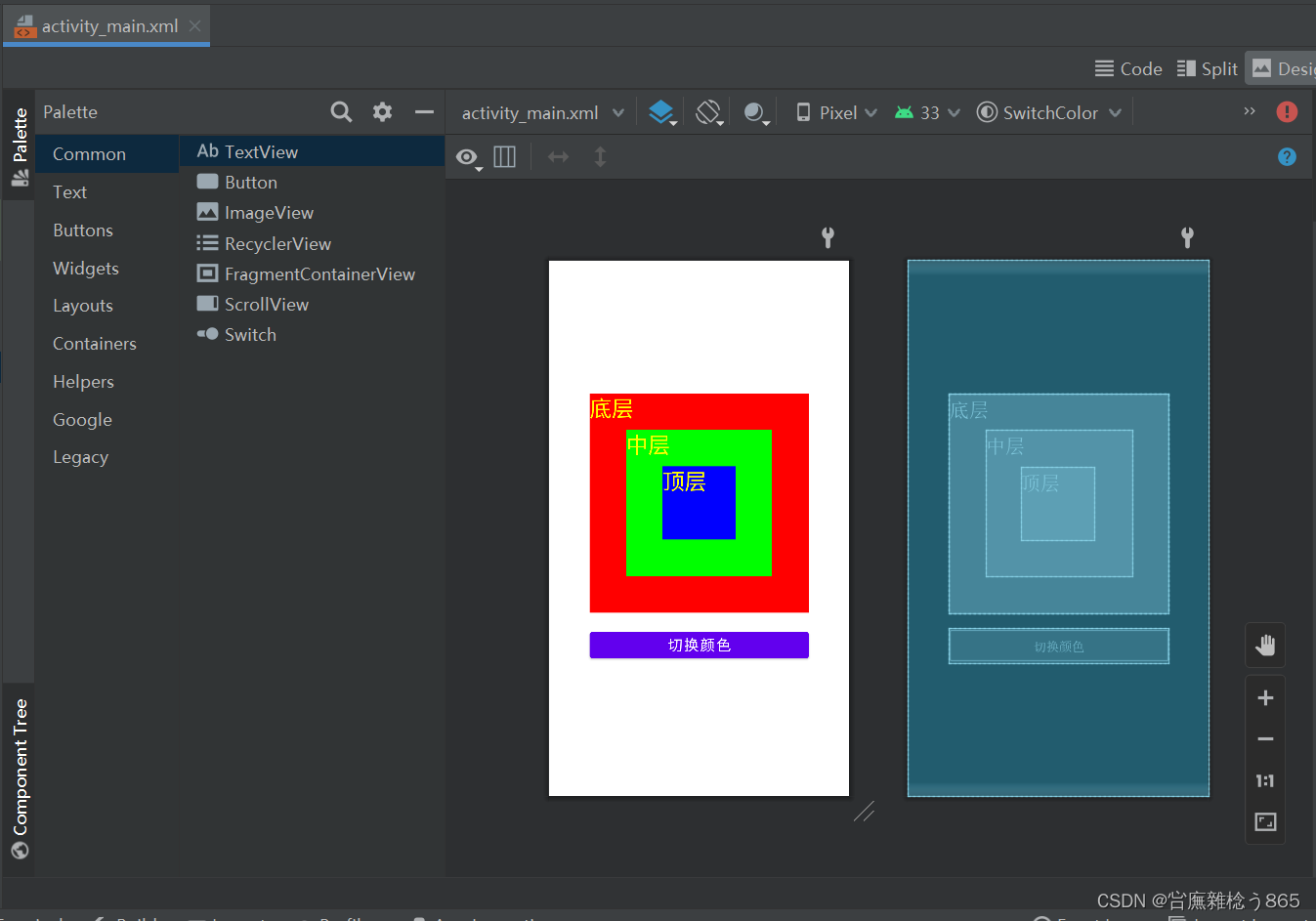Open the SwitchColor theme dropdown
The height and width of the screenshot is (921, 1316).
tap(1046, 111)
